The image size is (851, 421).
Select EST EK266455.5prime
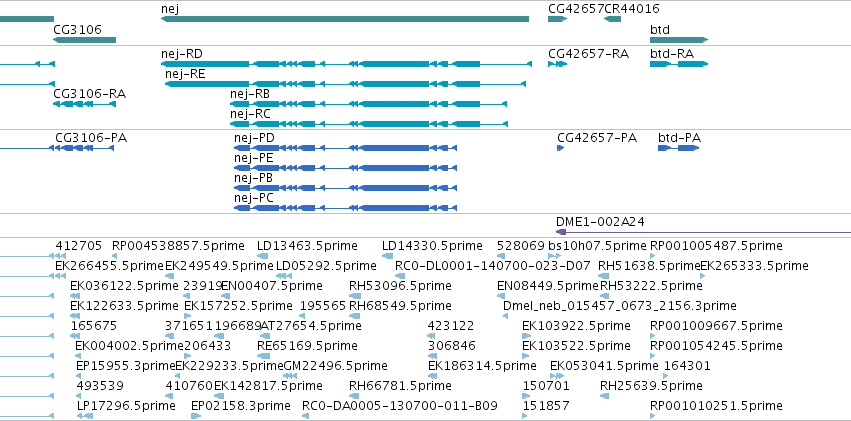(110, 266)
